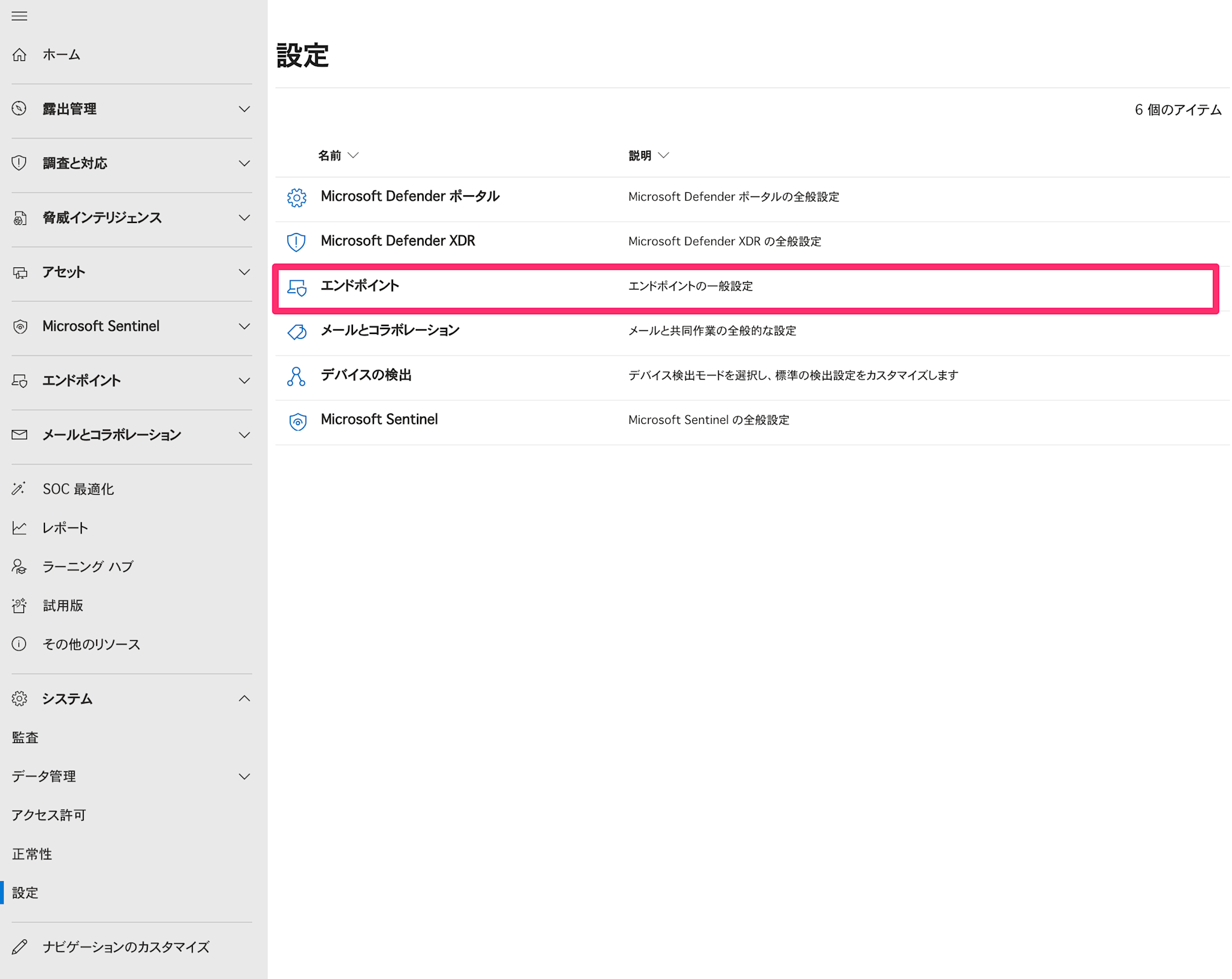Sort by the 名前 column header
1232x979 pixels.
pyautogui.click(x=338, y=155)
